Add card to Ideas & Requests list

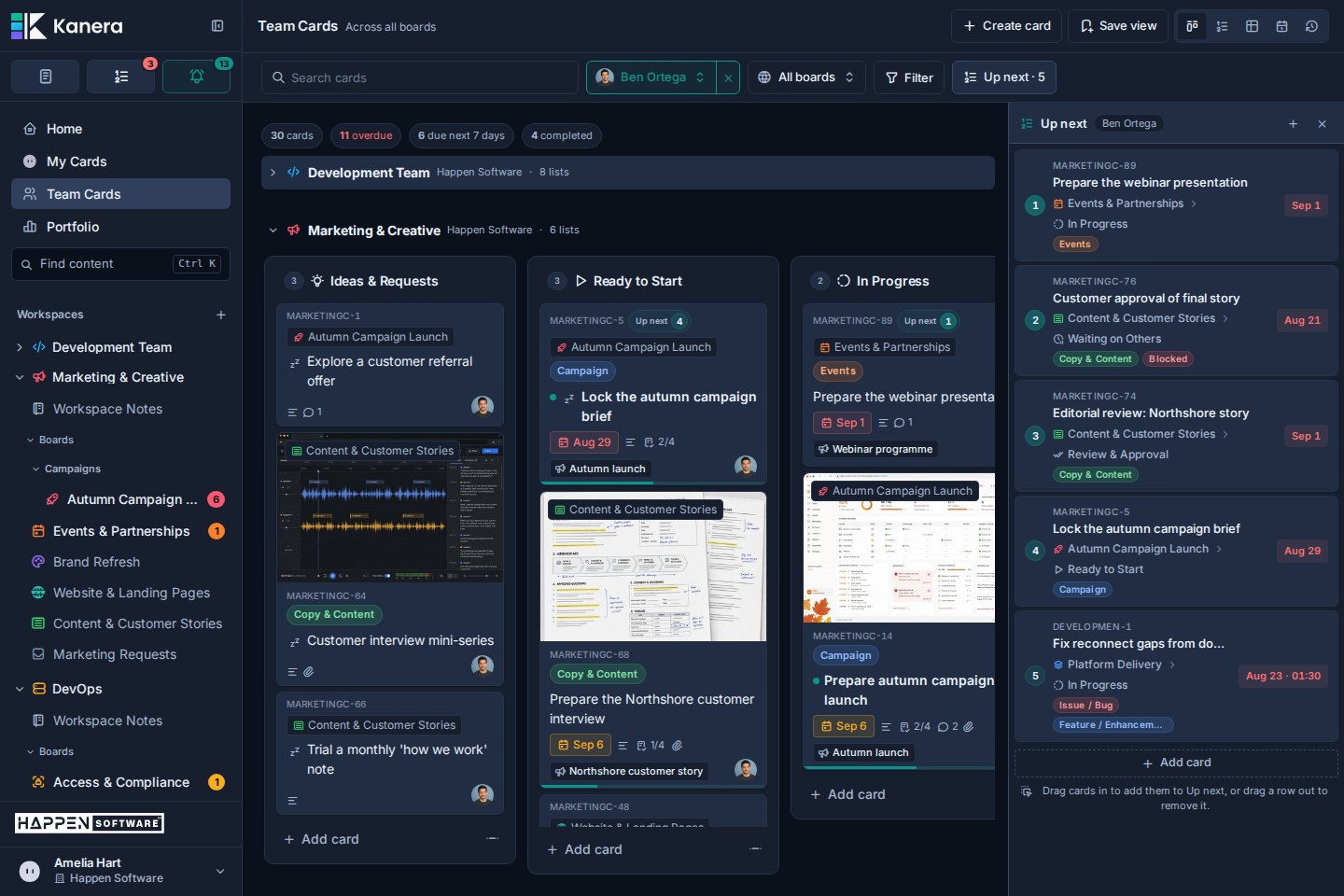(x=322, y=839)
